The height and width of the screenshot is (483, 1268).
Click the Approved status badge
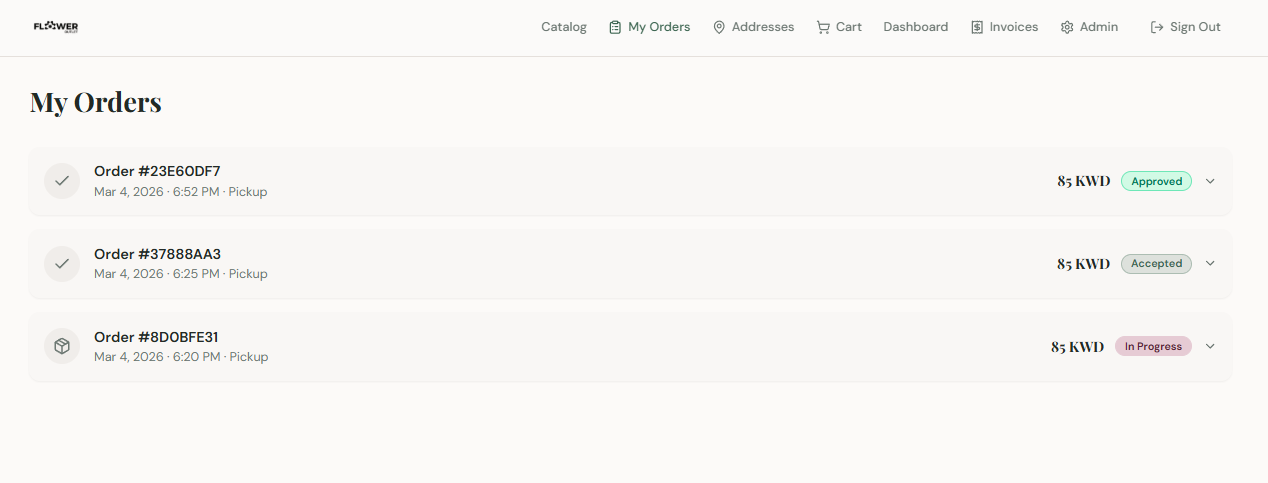pos(1156,181)
